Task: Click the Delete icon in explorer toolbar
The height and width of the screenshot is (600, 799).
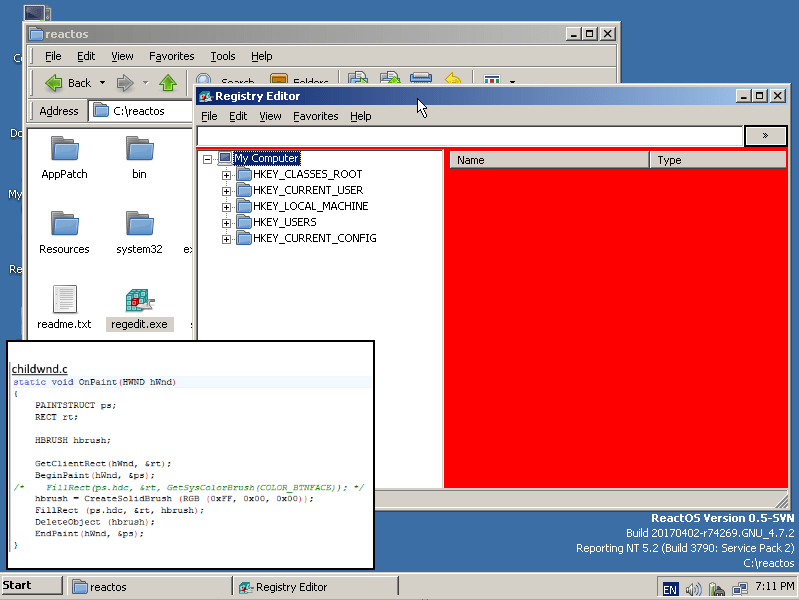Action: click(x=421, y=79)
